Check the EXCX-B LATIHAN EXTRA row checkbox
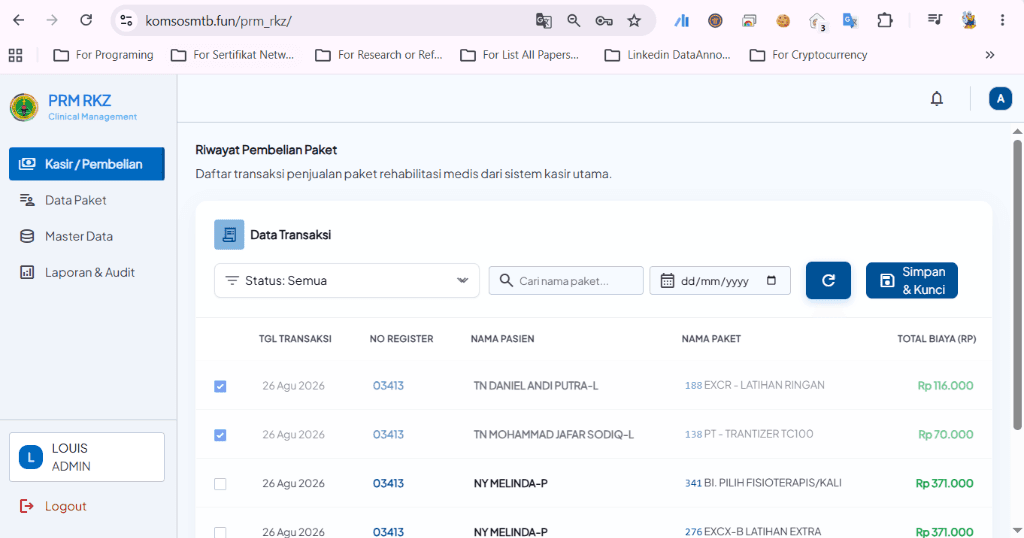 [220, 532]
